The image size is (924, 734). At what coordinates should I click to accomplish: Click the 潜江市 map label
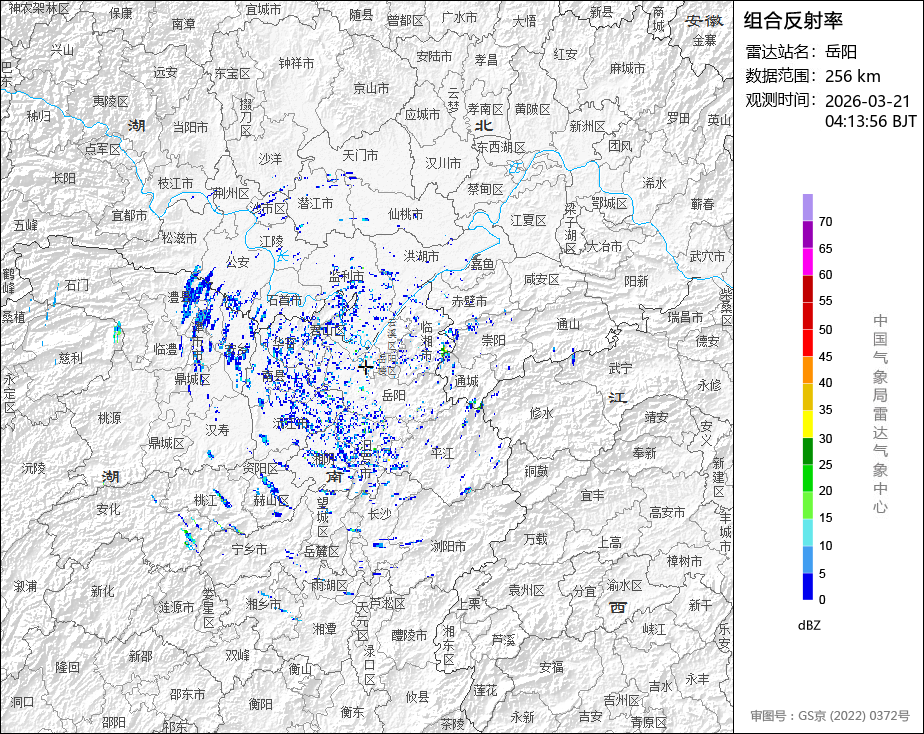pos(315,203)
